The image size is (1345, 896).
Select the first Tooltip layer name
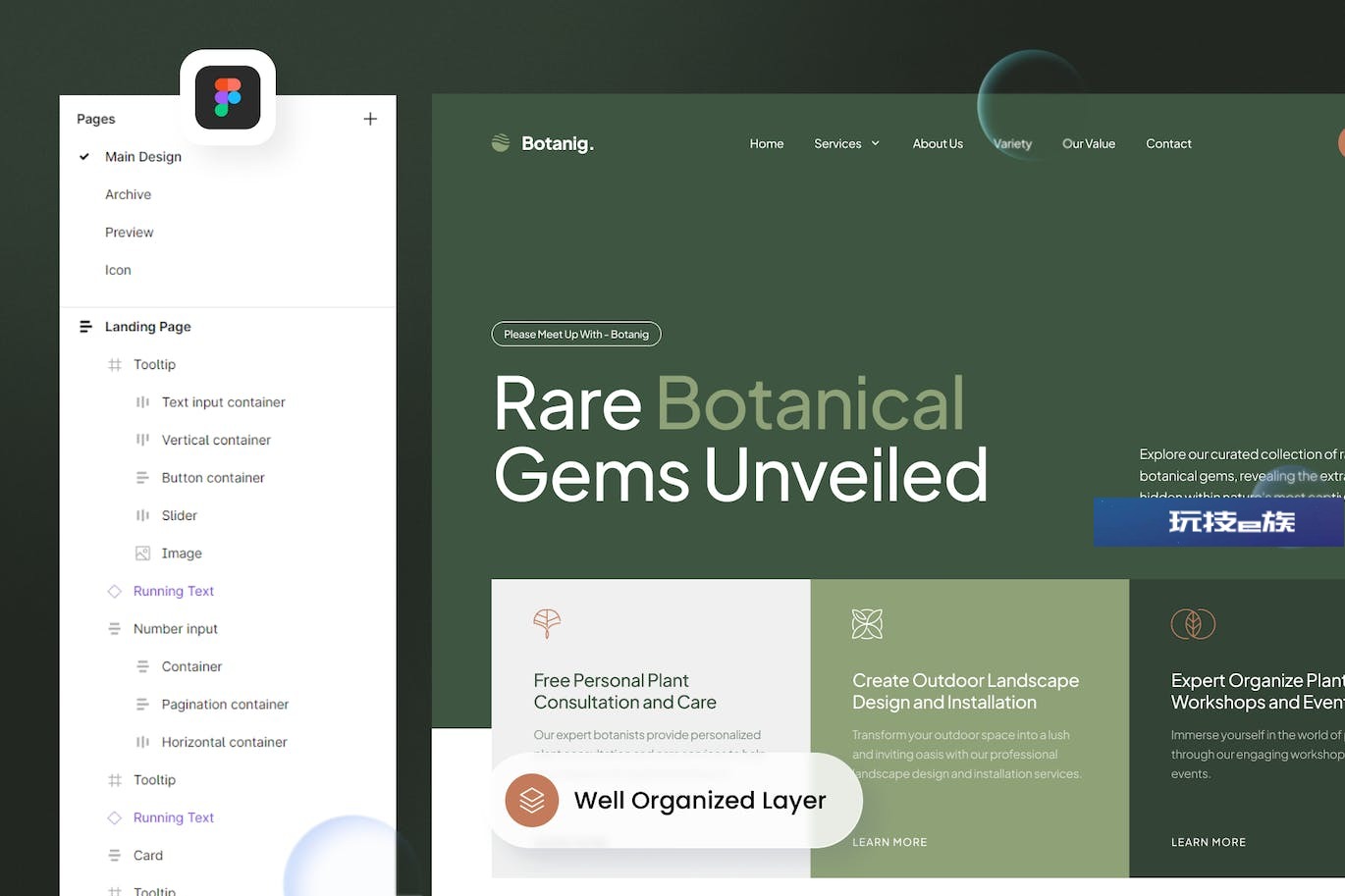coord(155,364)
